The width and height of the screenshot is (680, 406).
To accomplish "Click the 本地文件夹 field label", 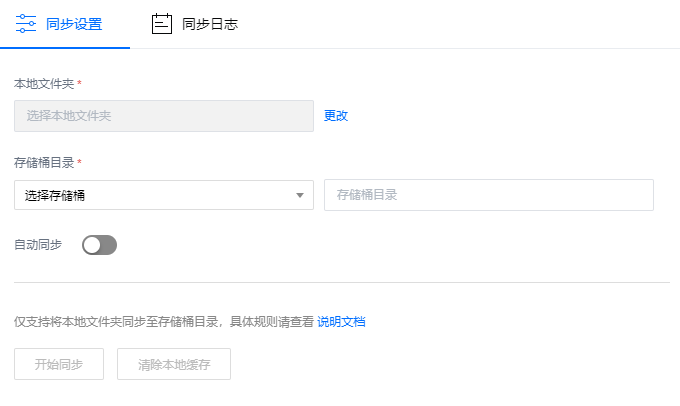I will tap(43, 83).
